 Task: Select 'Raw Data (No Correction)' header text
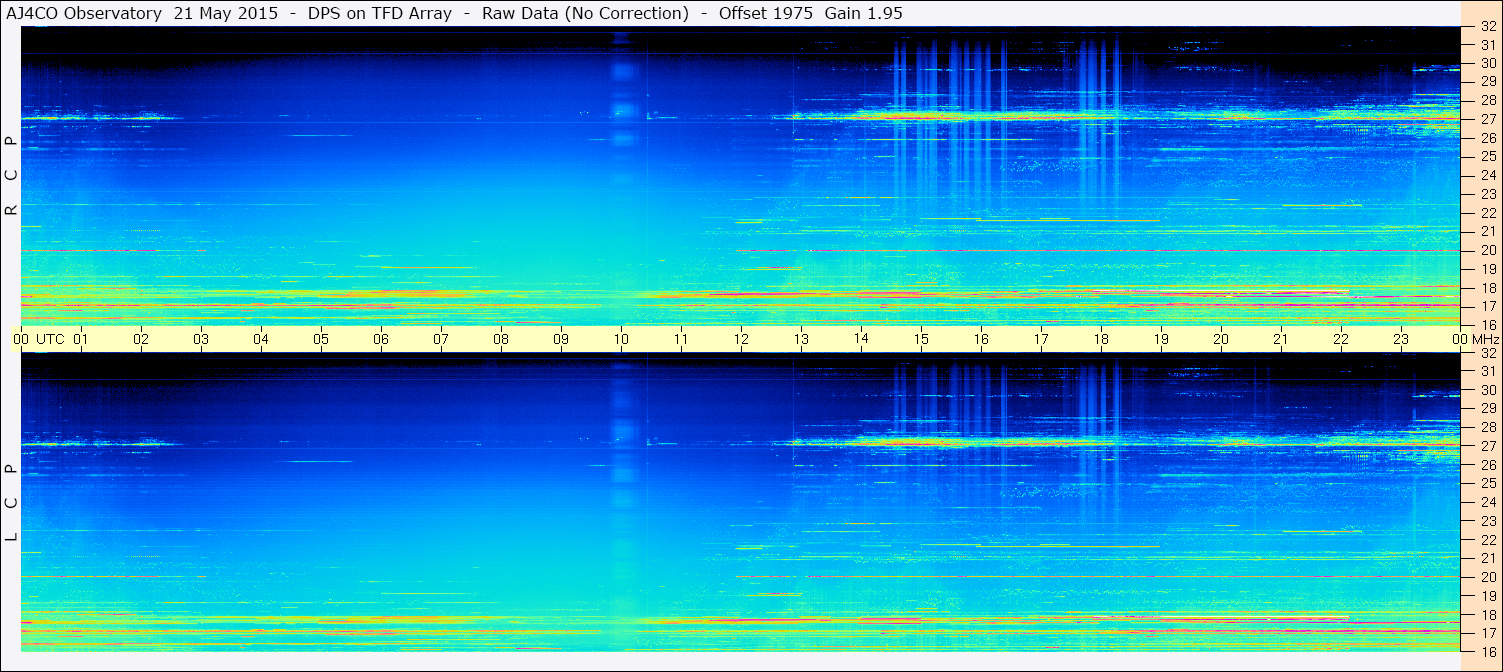pos(585,13)
